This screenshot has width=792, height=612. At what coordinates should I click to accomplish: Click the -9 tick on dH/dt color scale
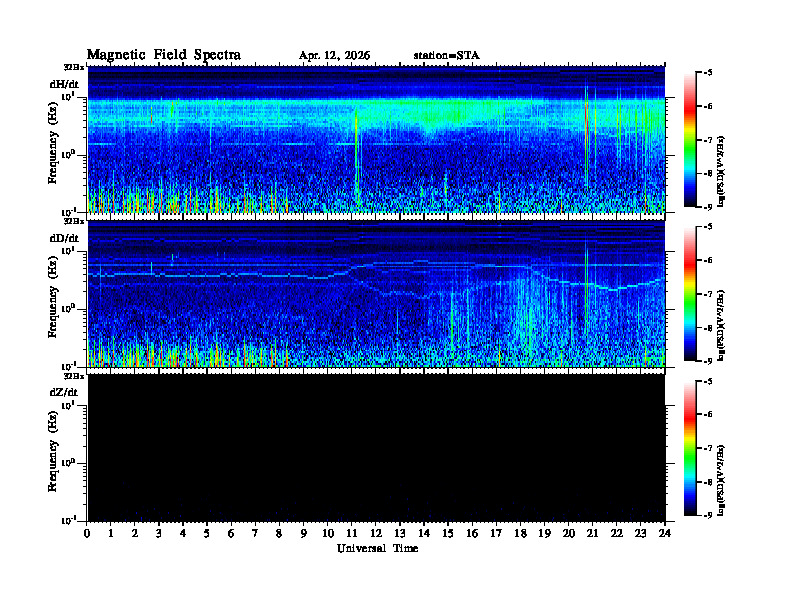click(x=707, y=207)
